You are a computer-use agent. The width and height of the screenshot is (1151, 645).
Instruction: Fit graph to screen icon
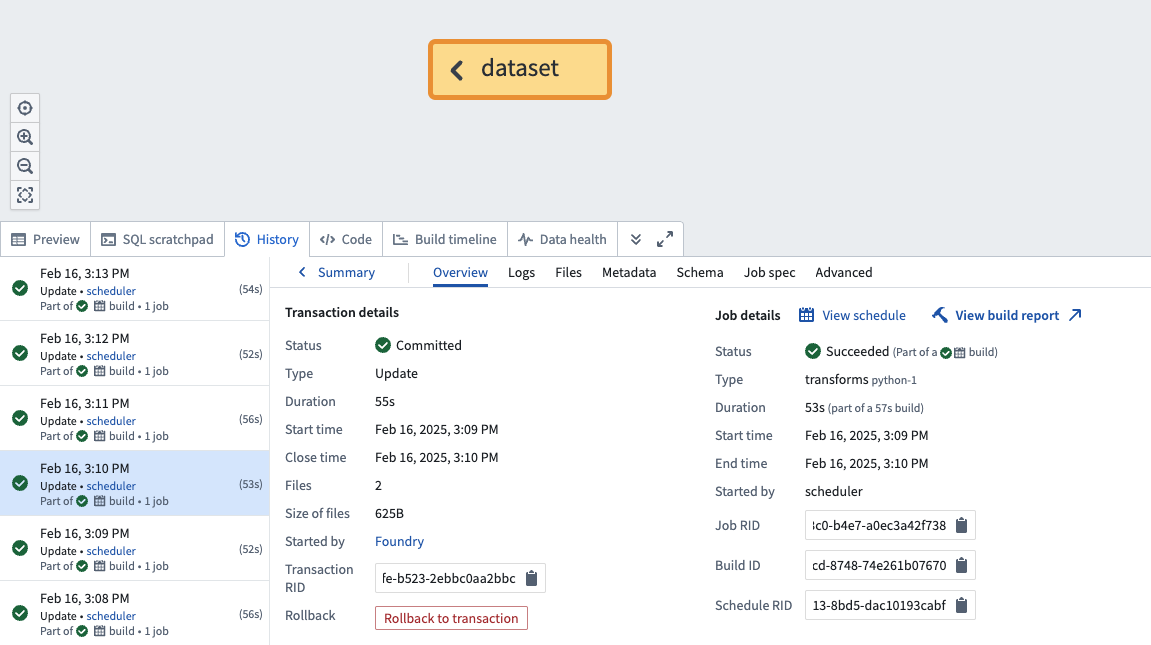pyautogui.click(x=25, y=195)
